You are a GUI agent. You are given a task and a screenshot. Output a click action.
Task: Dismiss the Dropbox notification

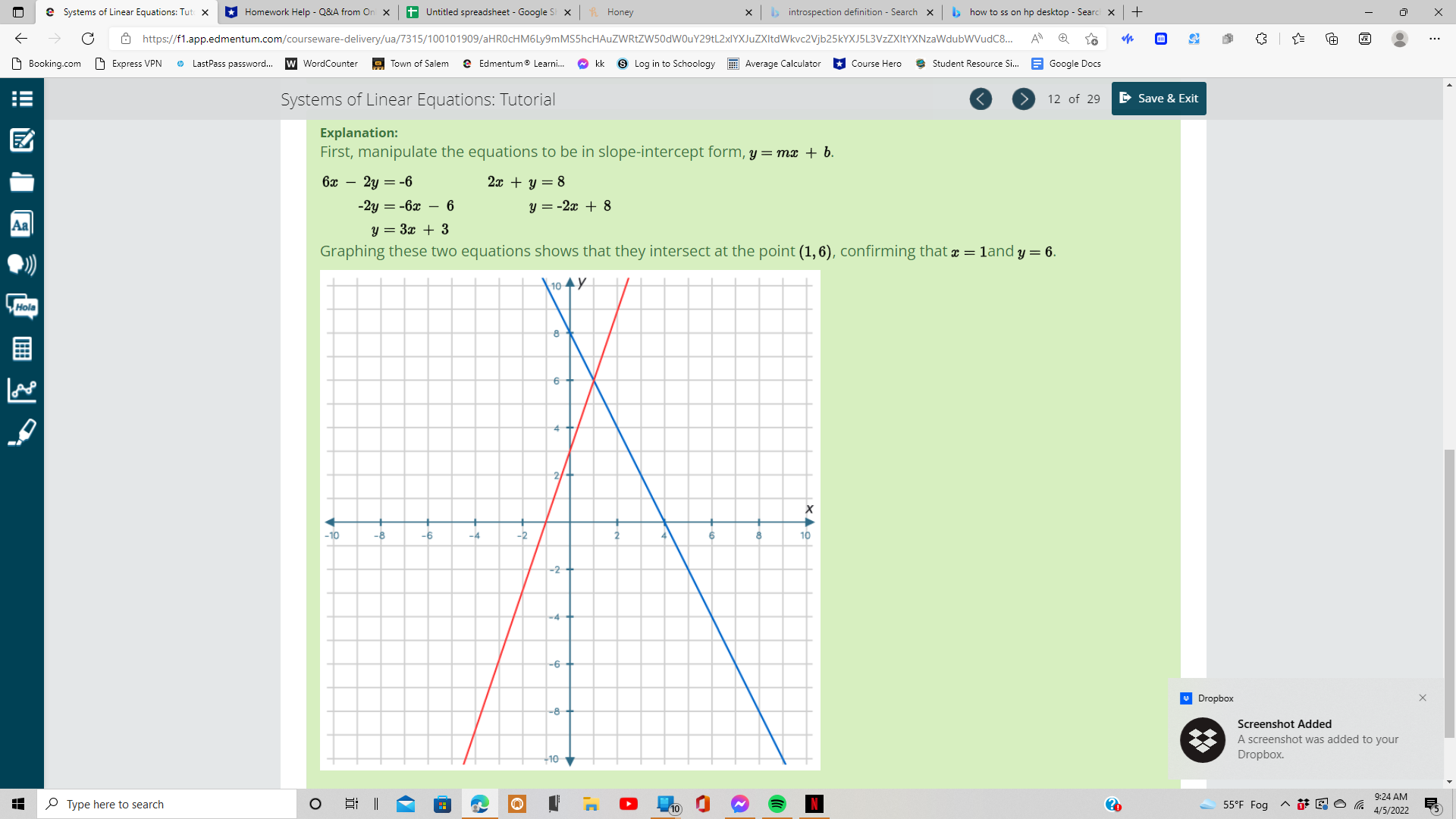pyautogui.click(x=1423, y=698)
